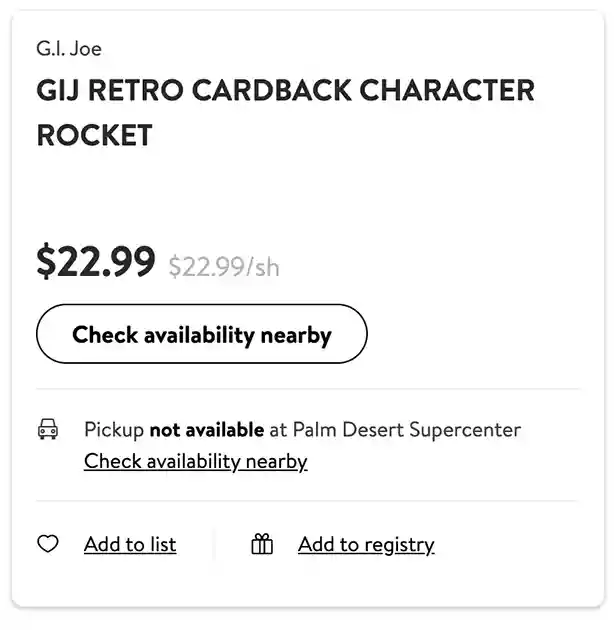Click the bold $22.99 price
This screenshot has width=614, height=630.
[96, 262]
